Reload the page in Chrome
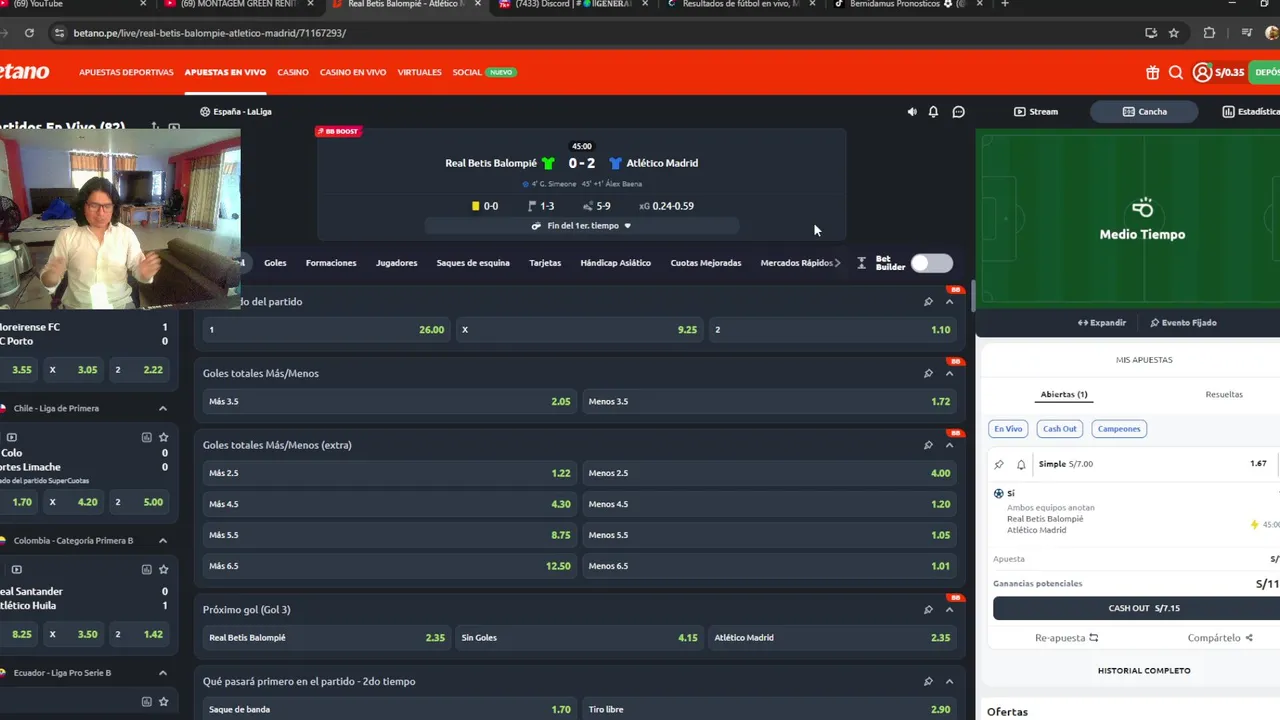This screenshot has width=1280, height=720. coord(29,33)
